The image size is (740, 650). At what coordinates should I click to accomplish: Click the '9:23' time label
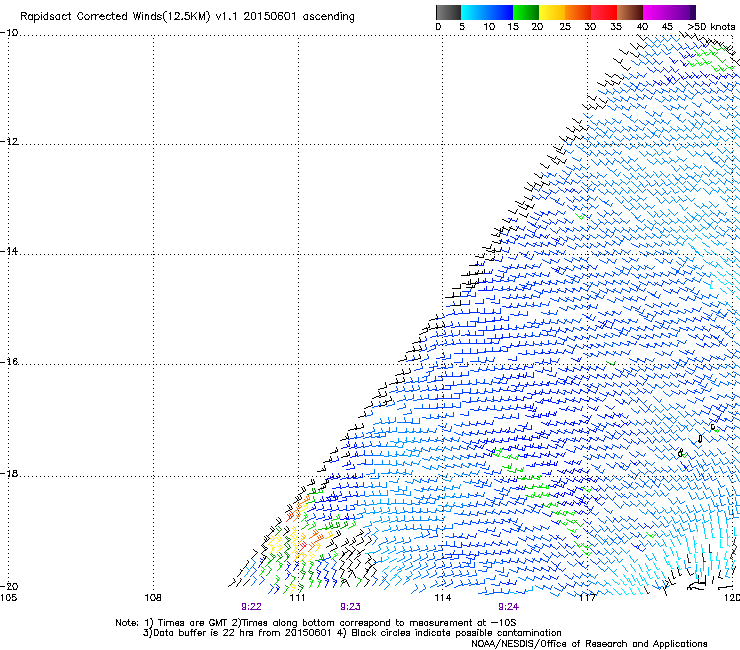[x=350, y=607]
